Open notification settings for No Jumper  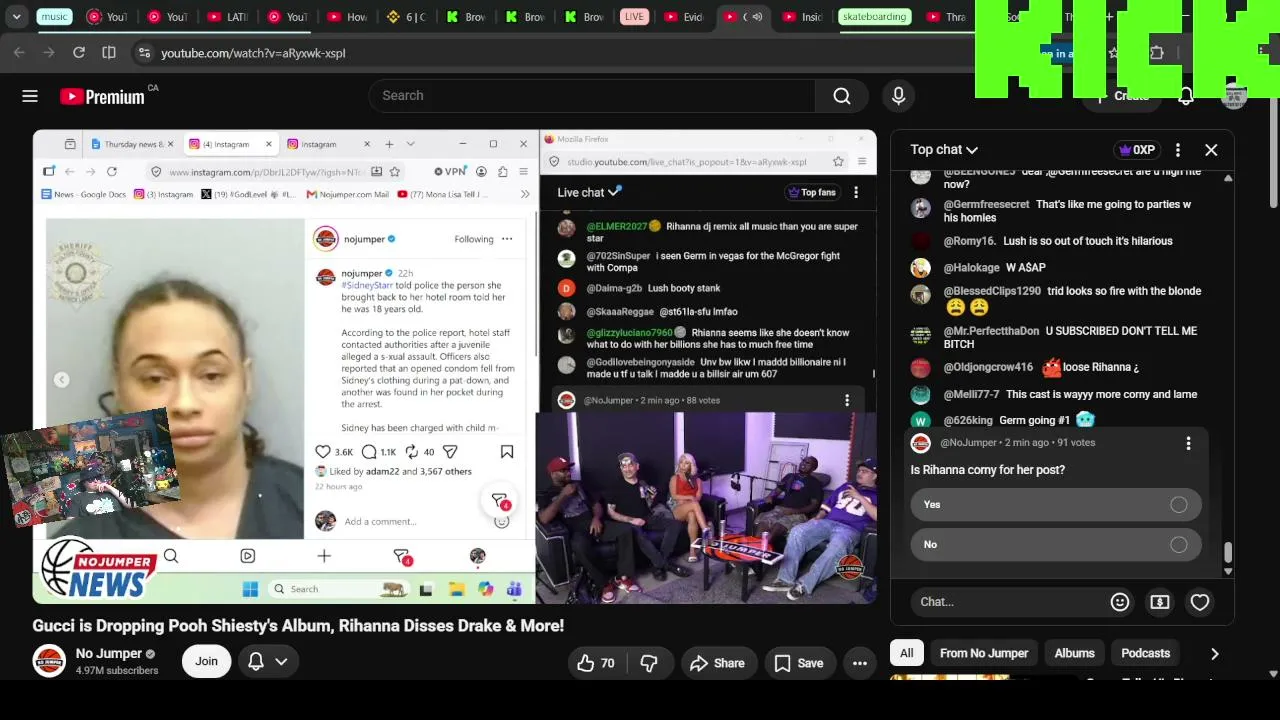click(x=268, y=661)
